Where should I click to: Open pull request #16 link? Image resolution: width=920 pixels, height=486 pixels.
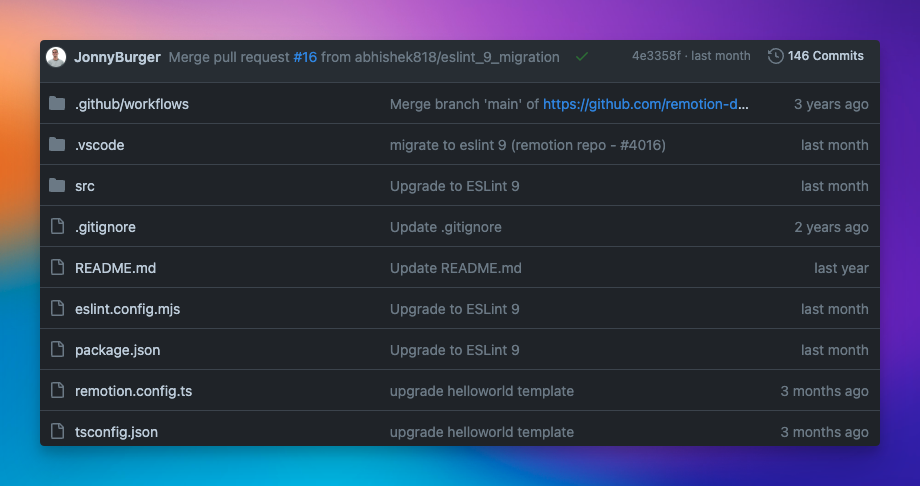tap(305, 57)
